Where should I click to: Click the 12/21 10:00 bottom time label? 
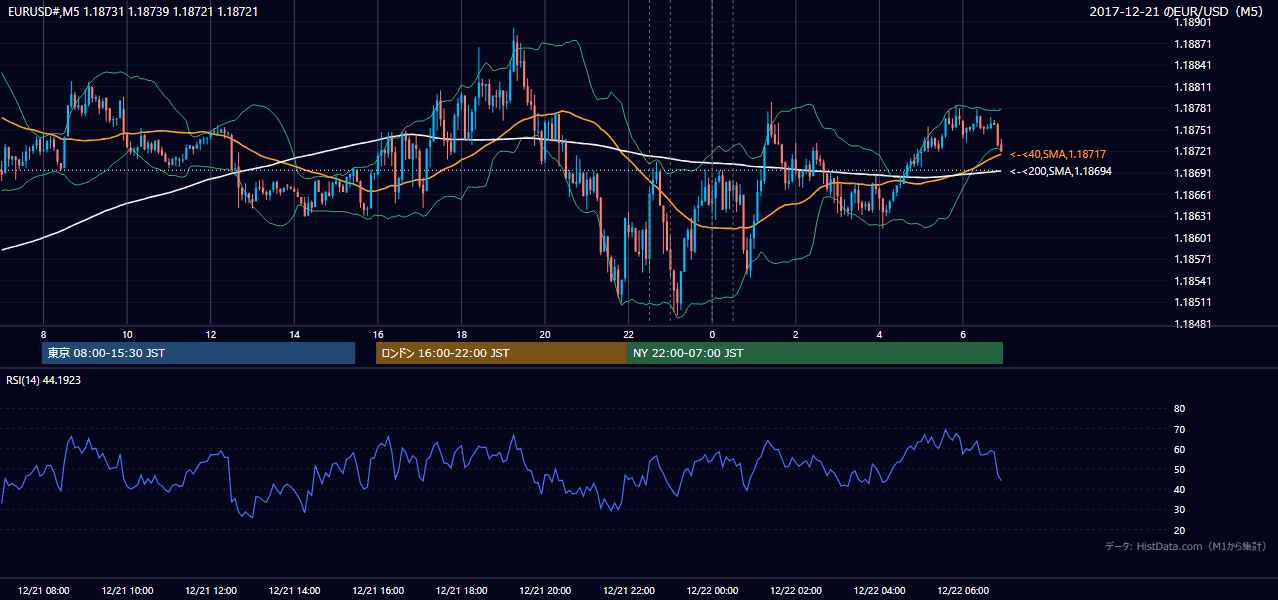(x=127, y=591)
